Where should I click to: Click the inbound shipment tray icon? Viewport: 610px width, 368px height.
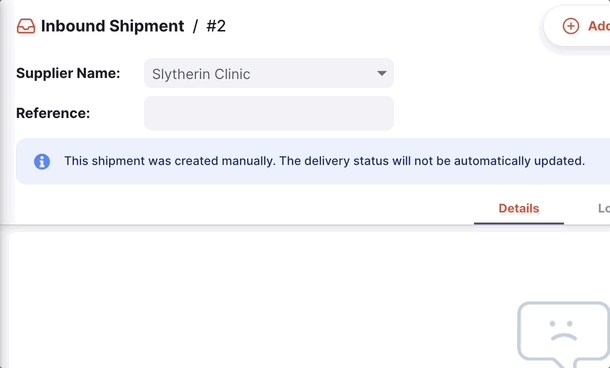click(x=26, y=26)
